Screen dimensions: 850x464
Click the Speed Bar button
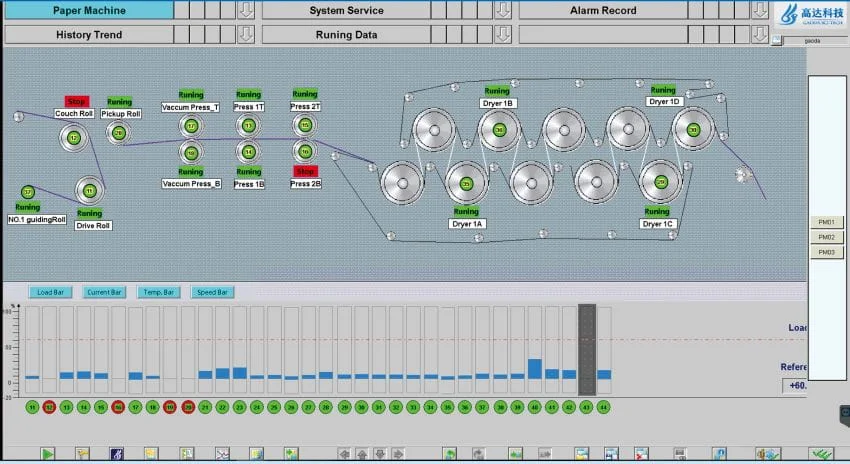tap(212, 292)
